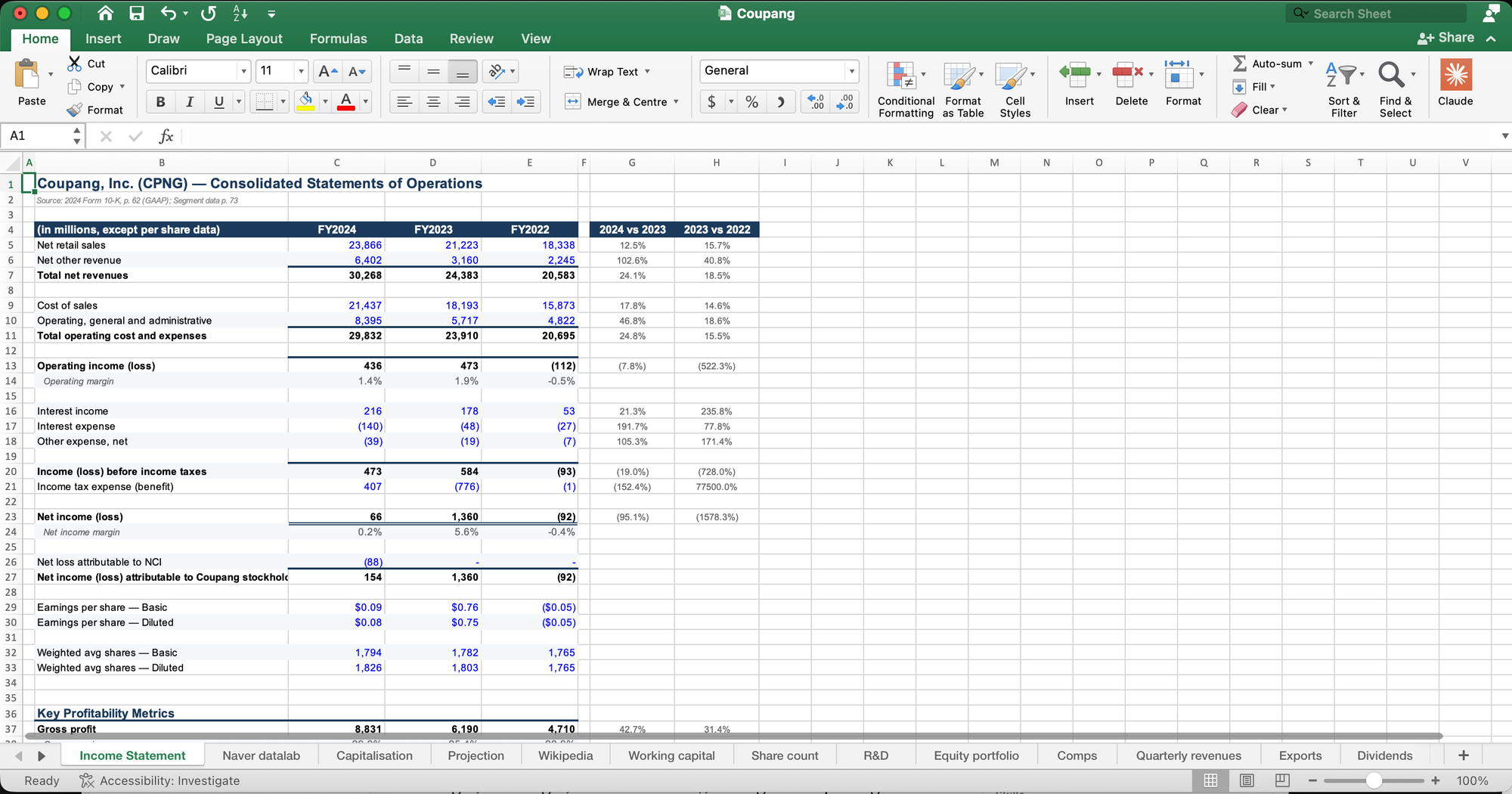Click the Share button
This screenshot has width=1512, height=794.
[1446, 38]
